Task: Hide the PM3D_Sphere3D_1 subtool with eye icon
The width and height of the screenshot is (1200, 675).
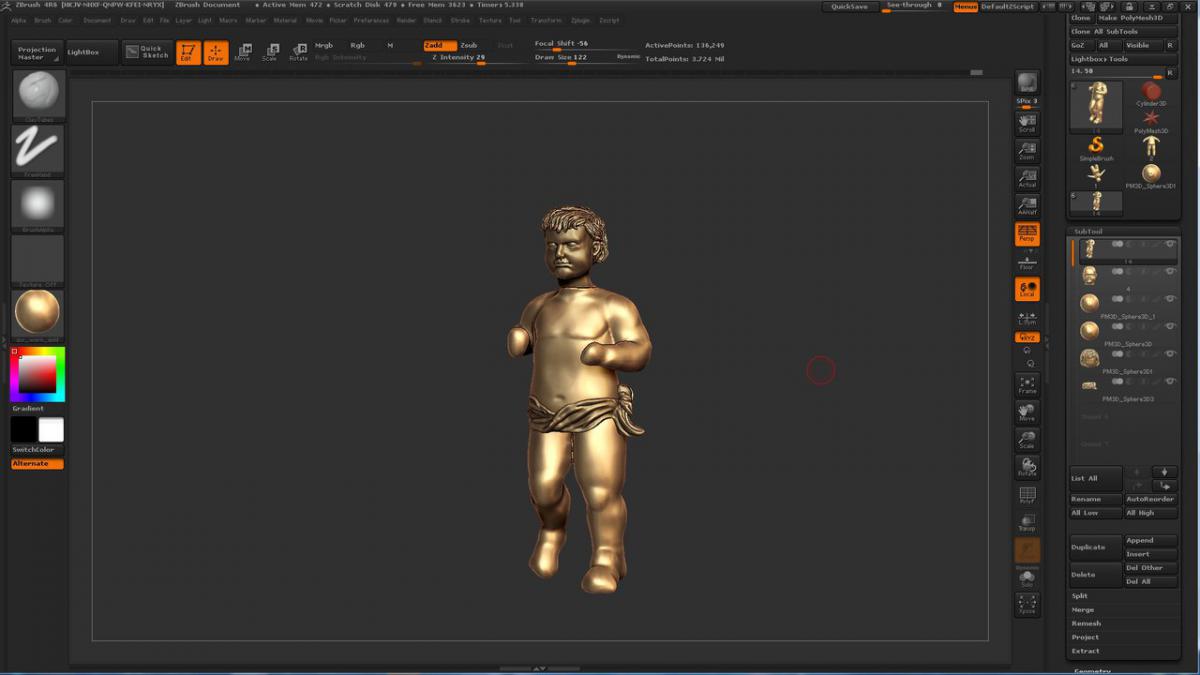Action: tap(1170, 299)
